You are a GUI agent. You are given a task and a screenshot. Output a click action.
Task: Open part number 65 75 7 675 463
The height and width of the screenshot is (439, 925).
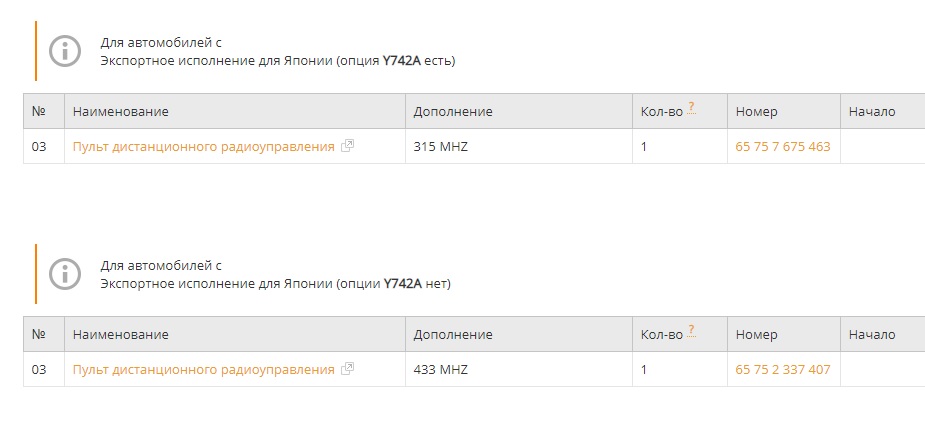coord(782,147)
